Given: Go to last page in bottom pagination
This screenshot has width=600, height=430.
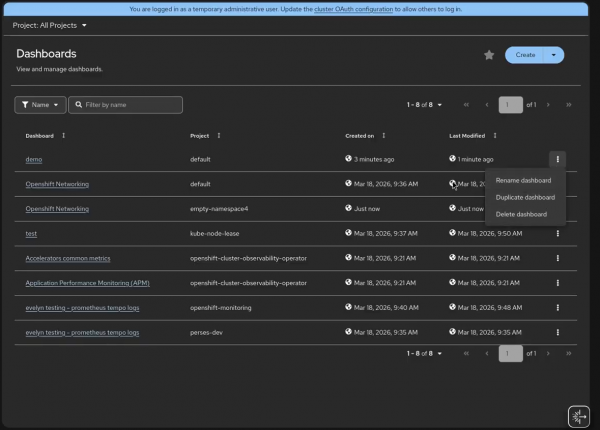Looking at the screenshot, I should (569, 353).
